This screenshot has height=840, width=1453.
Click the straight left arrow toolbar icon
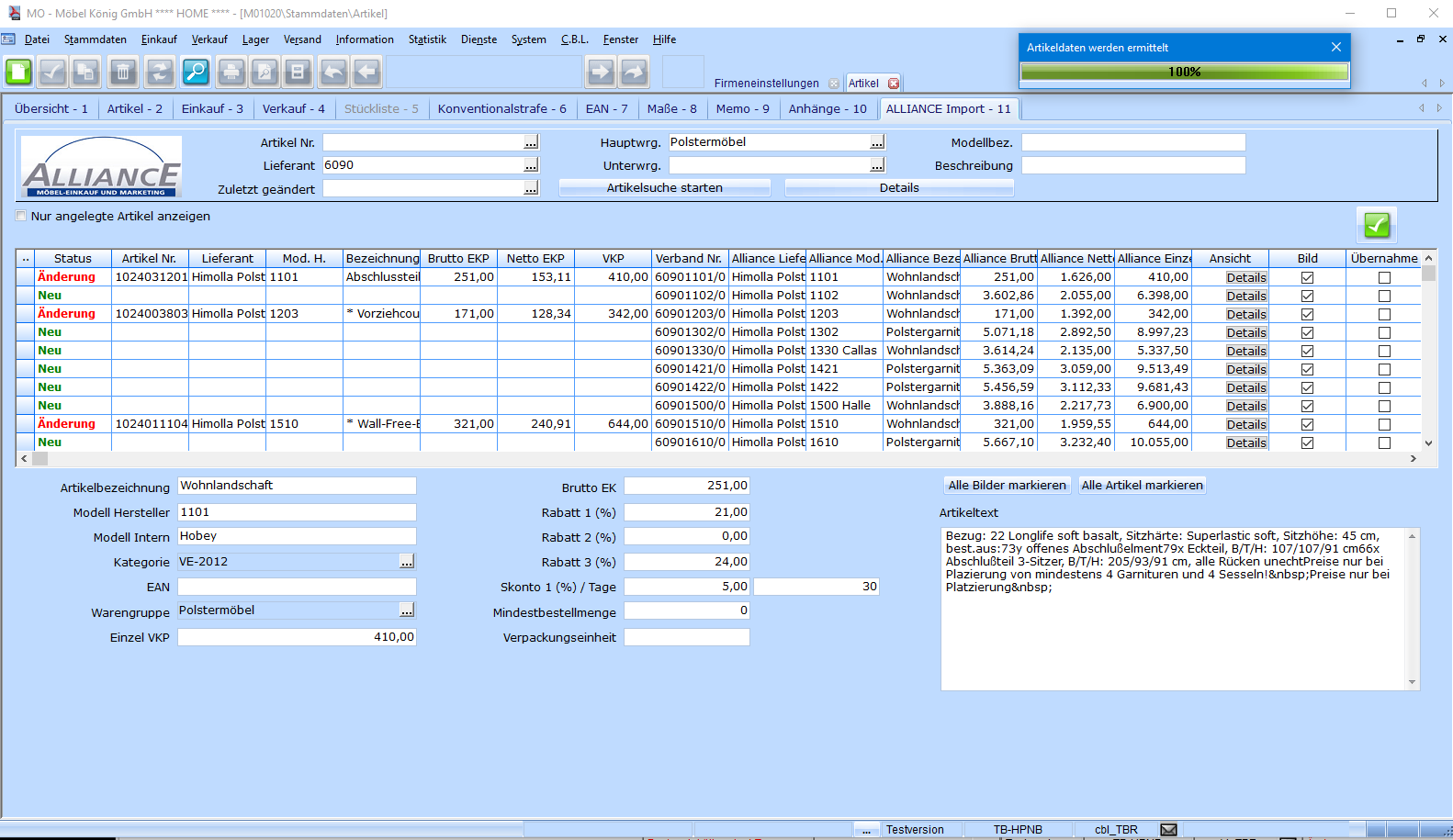(366, 72)
